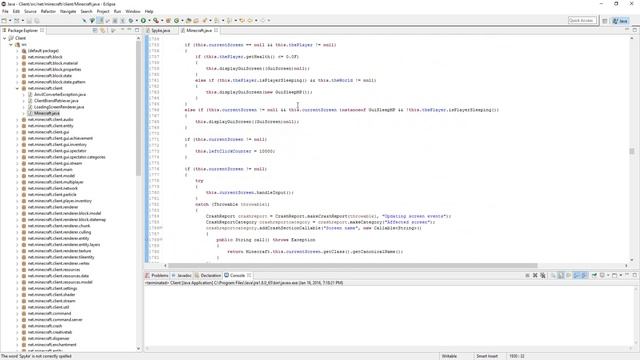The width and height of the screenshot is (640, 360).
Task: Expand the net.minecraft.client.gui package
Action: pyautogui.click(x=17, y=132)
